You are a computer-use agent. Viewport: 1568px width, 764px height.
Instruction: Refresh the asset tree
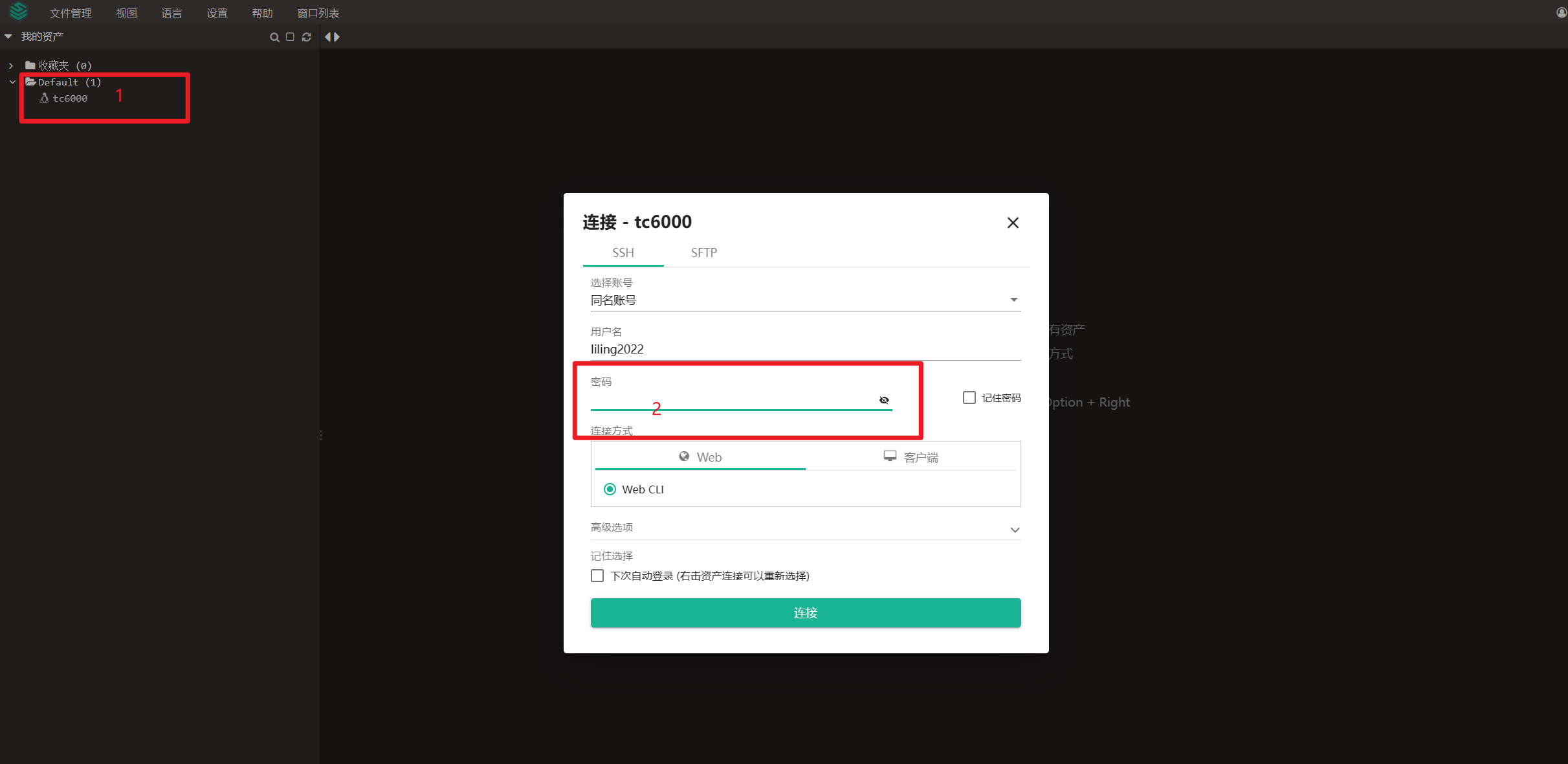click(307, 37)
